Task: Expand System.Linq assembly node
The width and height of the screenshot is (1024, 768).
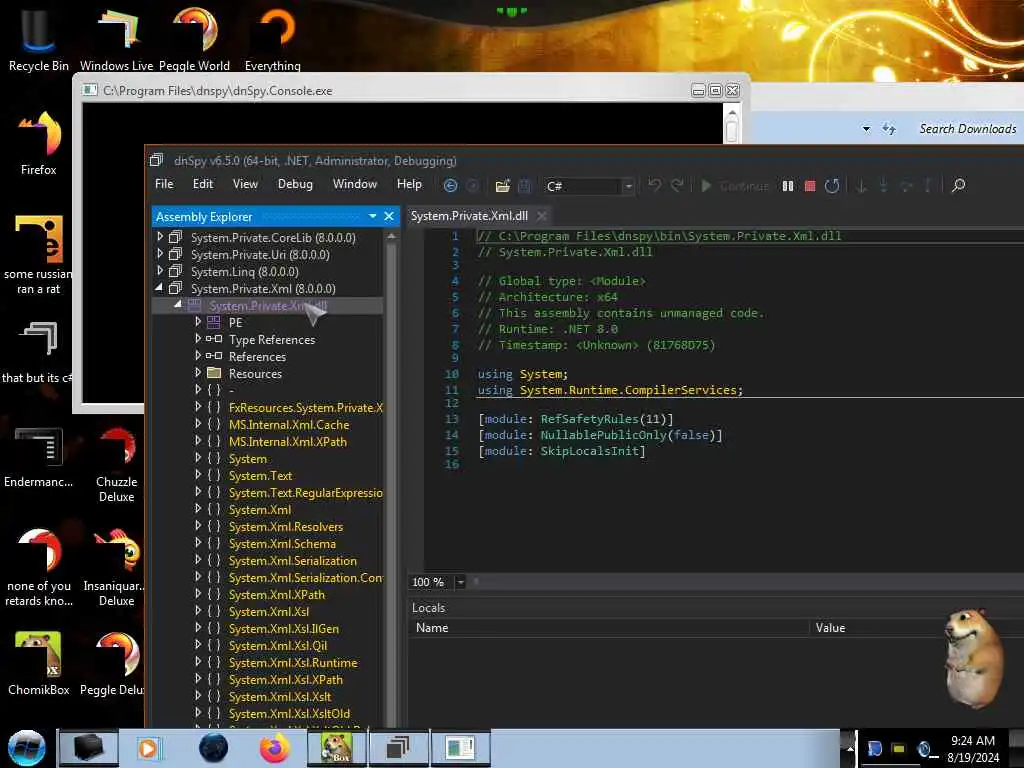Action: 160,270
